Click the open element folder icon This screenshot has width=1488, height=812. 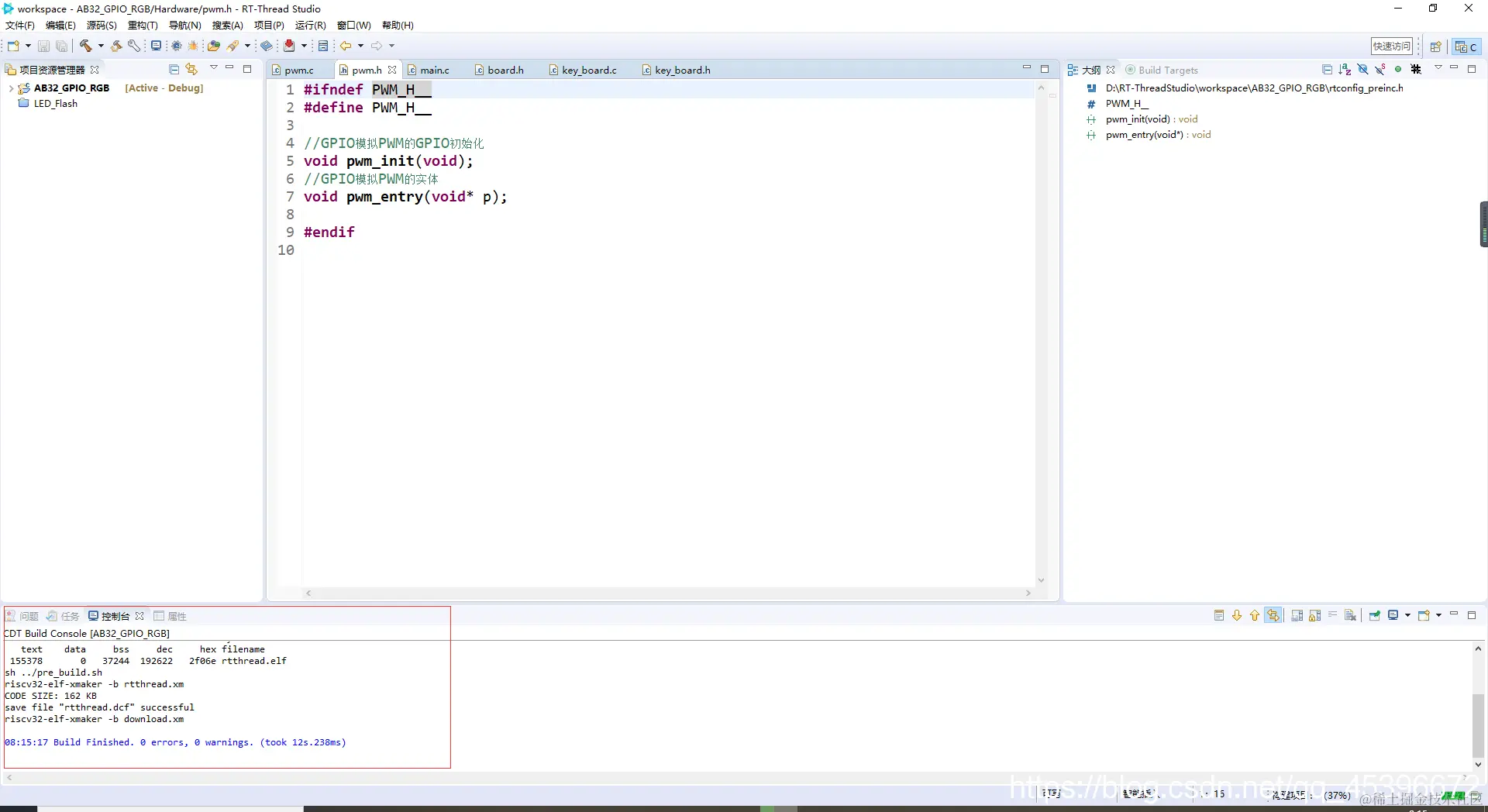coord(214,46)
